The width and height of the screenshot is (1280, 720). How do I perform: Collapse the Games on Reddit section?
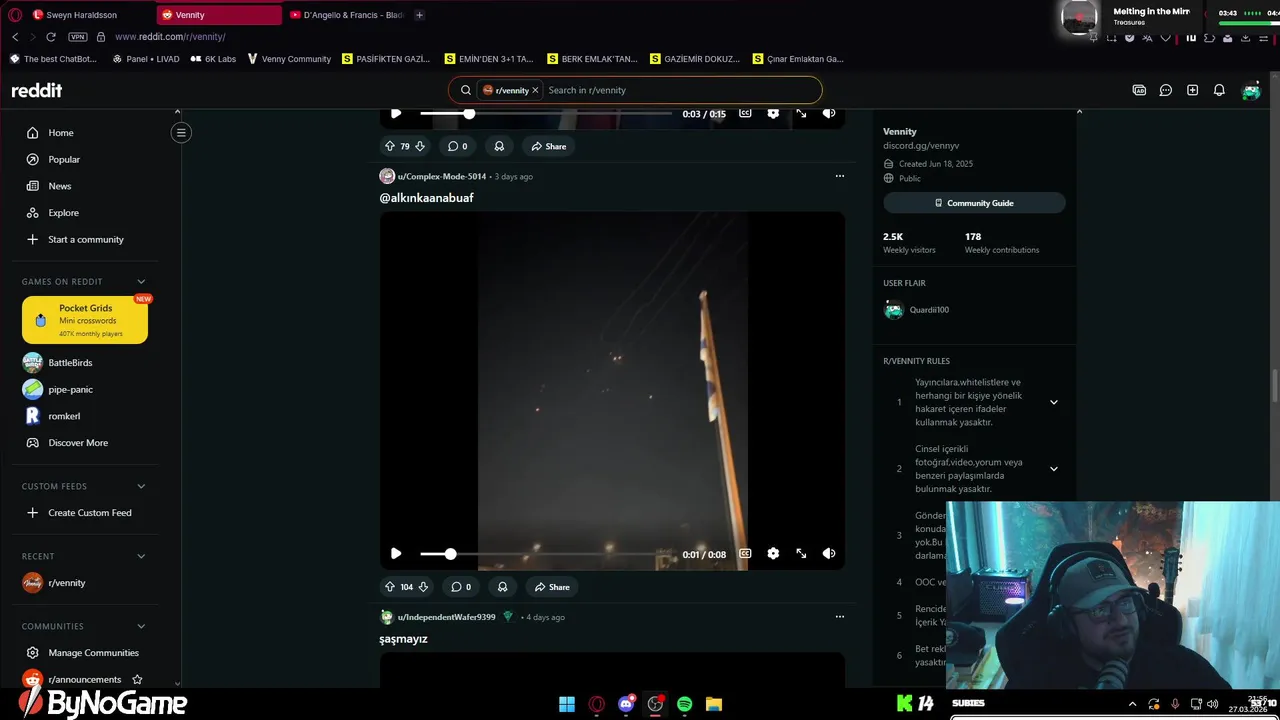click(141, 282)
